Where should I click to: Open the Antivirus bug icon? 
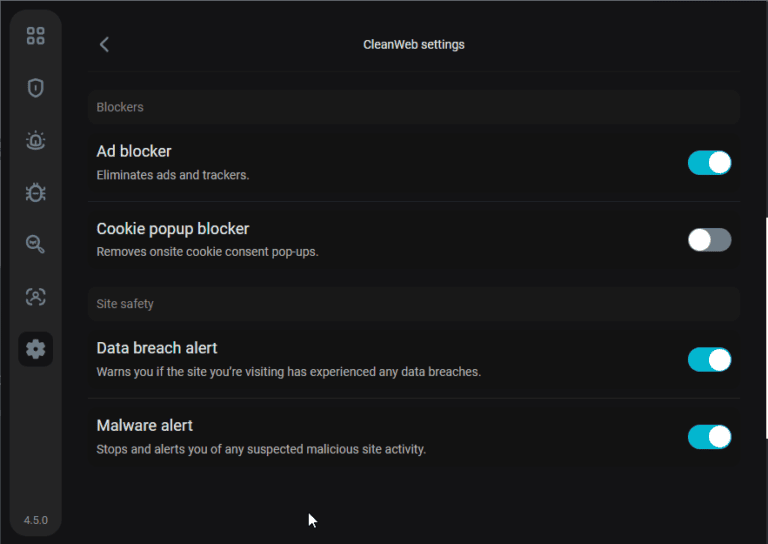(36, 192)
